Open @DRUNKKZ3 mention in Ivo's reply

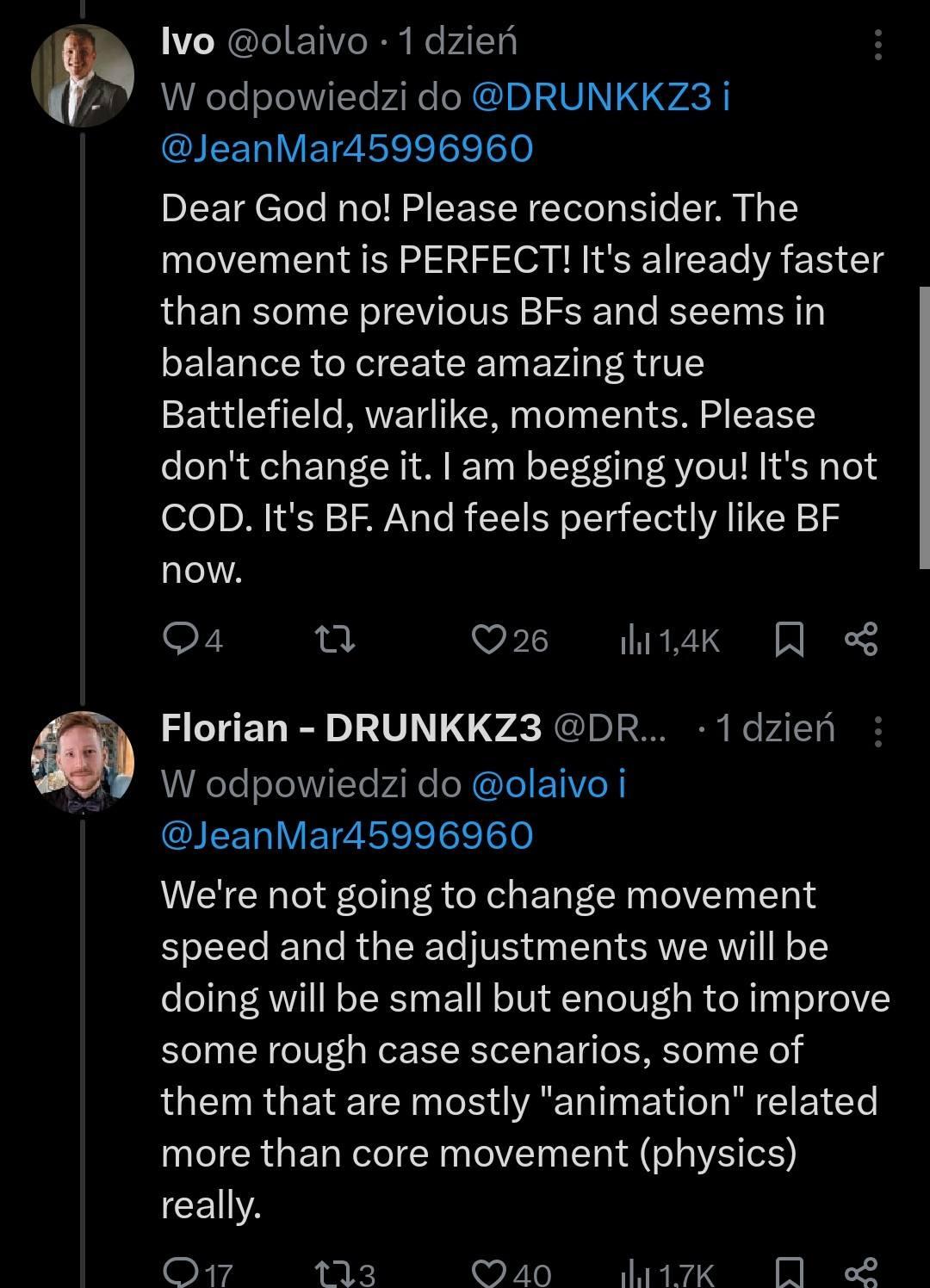click(x=591, y=97)
